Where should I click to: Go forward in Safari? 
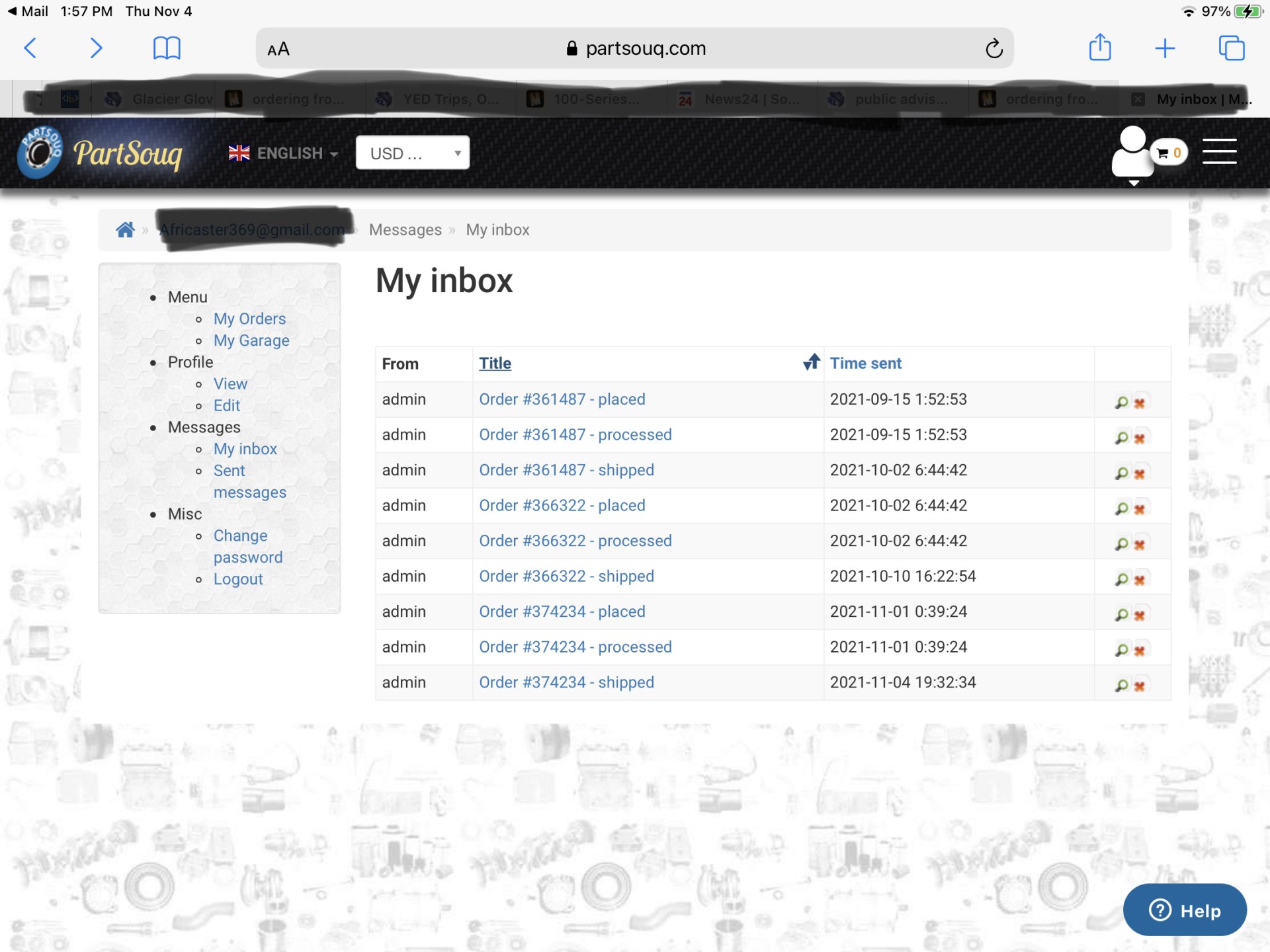96,48
